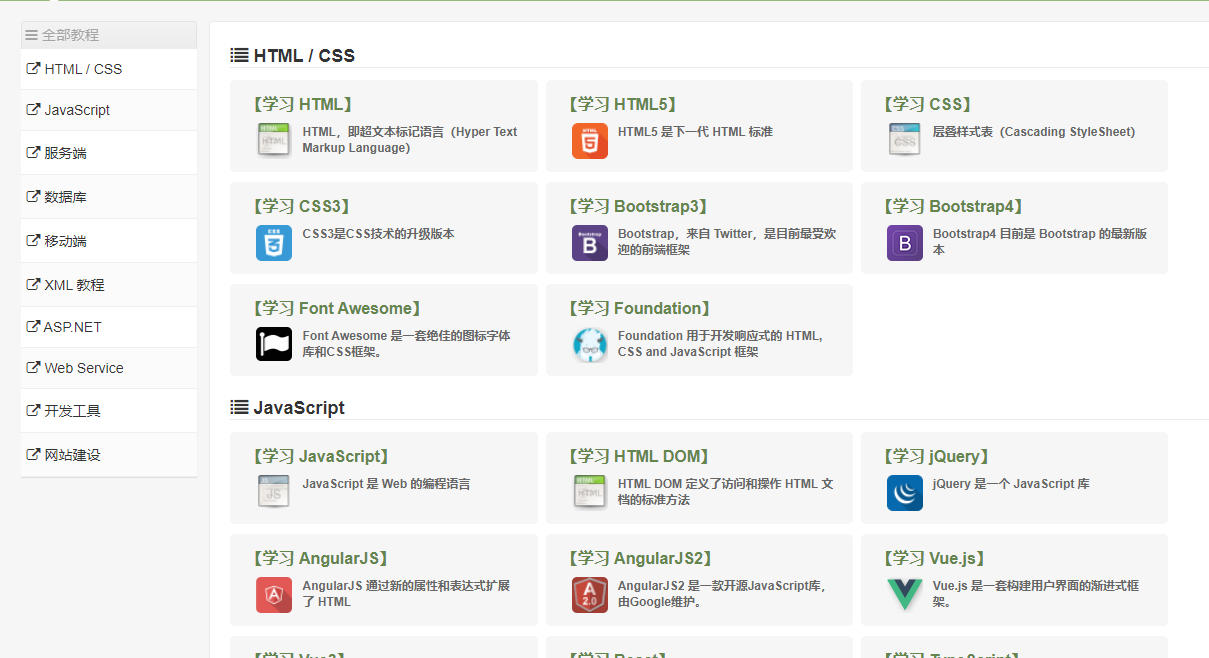Click external-link icon beside 服务端

tap(33, 153)
